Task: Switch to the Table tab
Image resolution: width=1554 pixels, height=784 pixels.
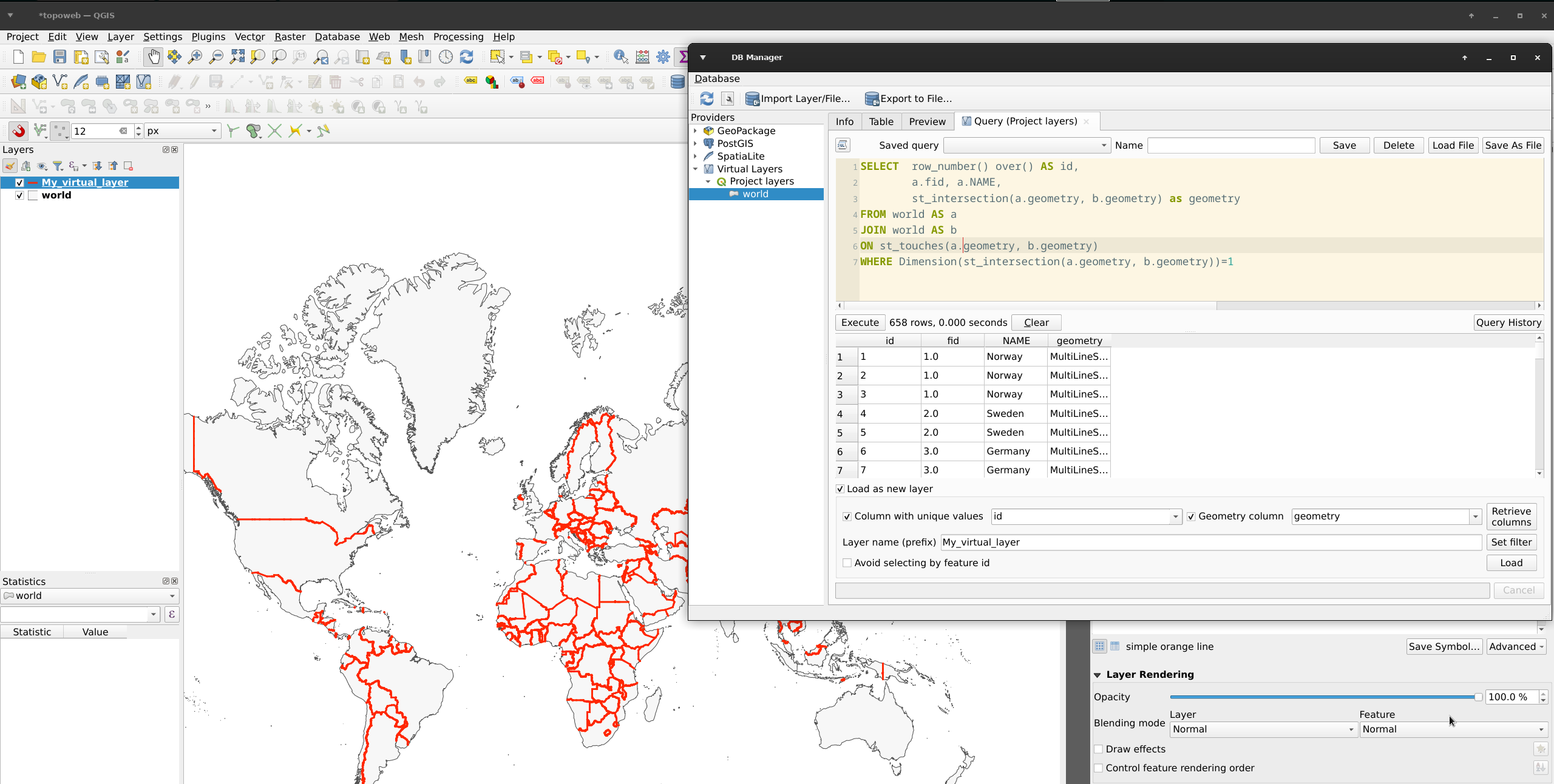Action: click(881, 121)
